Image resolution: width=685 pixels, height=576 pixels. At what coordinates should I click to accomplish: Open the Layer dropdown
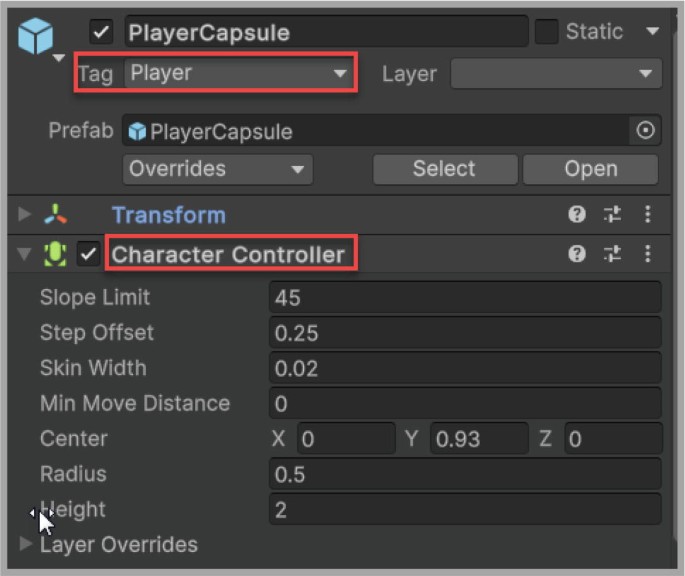point(555,73)
